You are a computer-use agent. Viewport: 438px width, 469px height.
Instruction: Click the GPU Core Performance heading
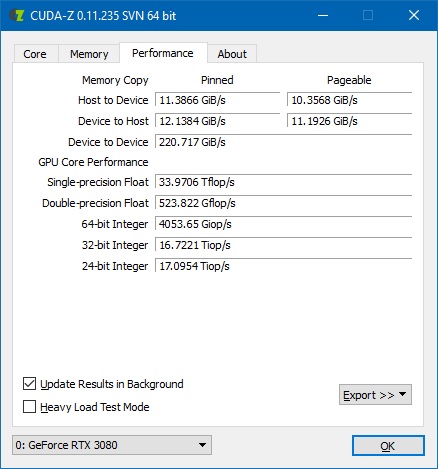pos(93,162)
